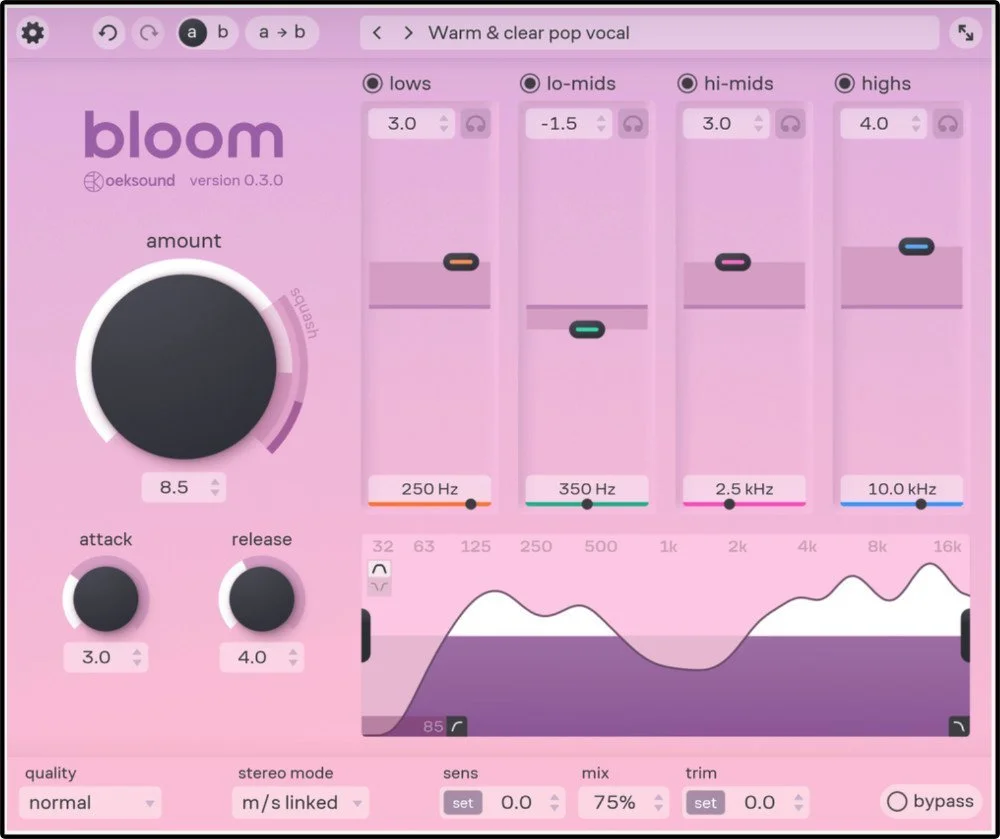Viewport: 1000px width, 839px height.
Task: Open the stereo mode m/s linked dropdown
Action: pyautogui.click(x=301, y=803)
